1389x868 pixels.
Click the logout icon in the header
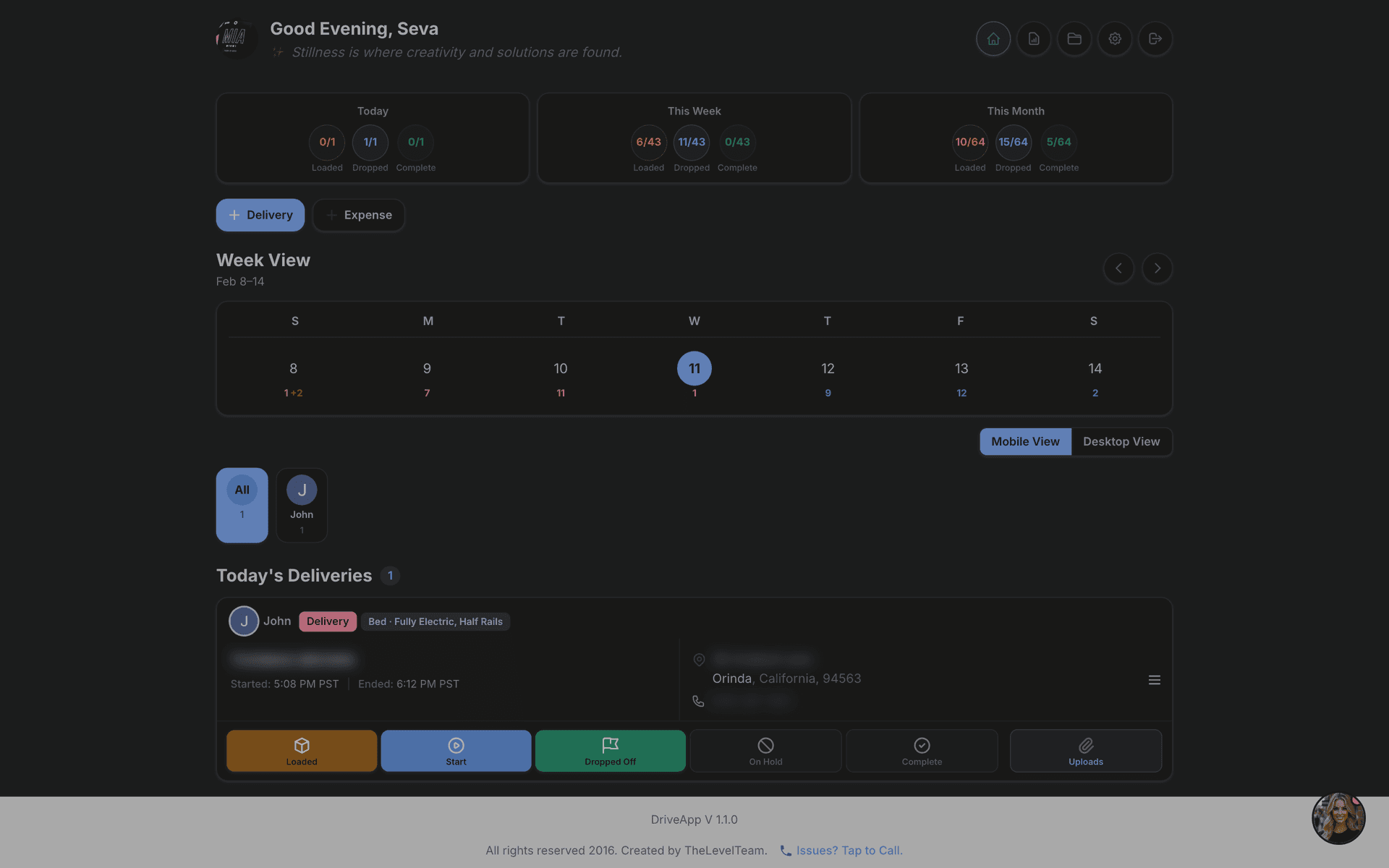pyautogui.click(x=1155, y=39)
